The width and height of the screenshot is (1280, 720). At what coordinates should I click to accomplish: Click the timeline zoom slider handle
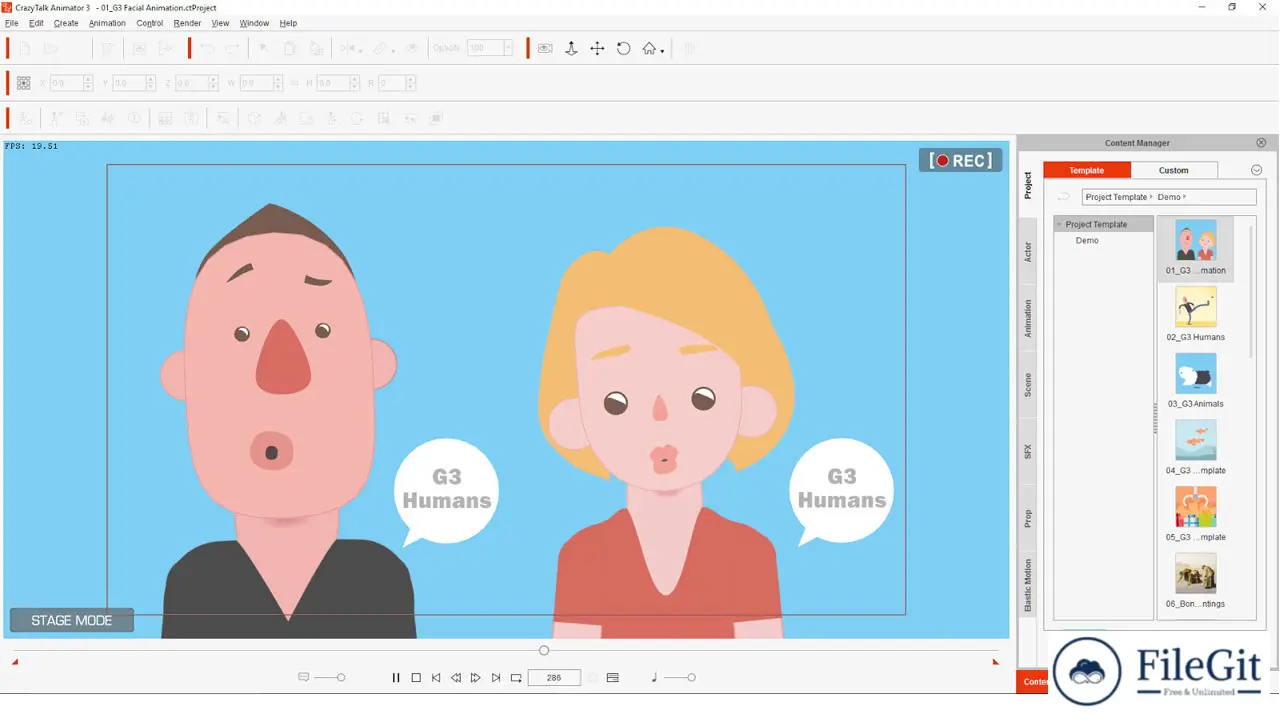341,677
